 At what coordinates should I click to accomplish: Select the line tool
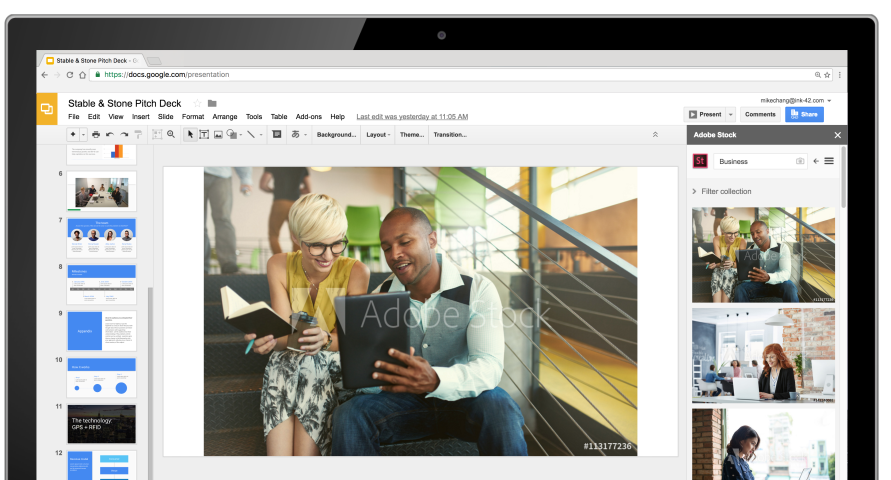251,135
